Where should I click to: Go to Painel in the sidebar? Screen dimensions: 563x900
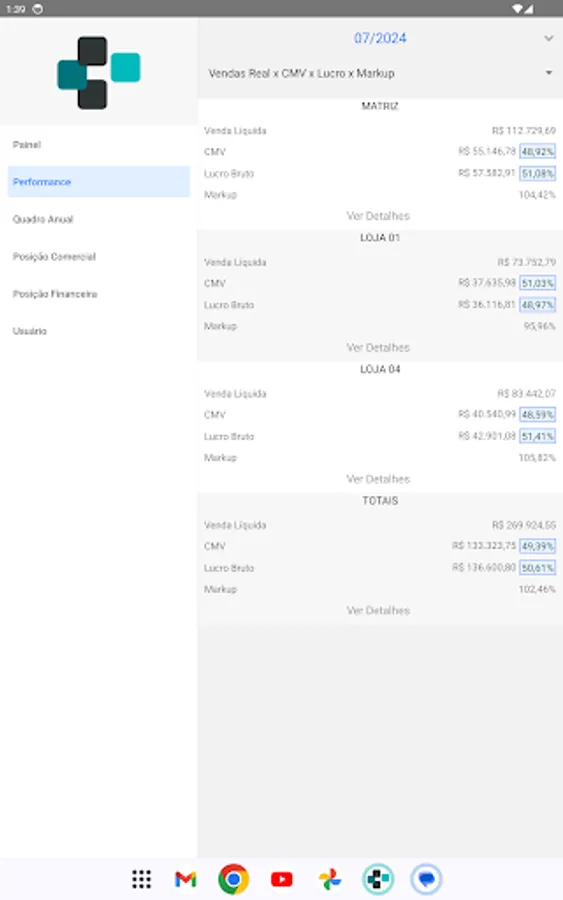[27, 145]
